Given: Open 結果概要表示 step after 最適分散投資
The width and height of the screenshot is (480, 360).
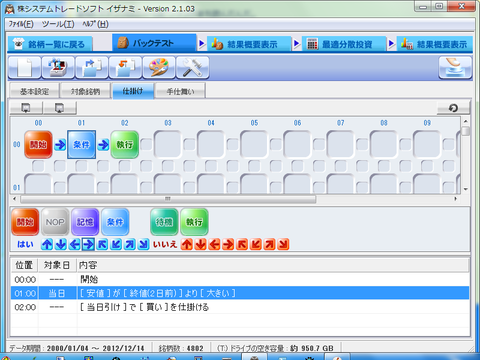Looking at the screenshot, I should point(435,44).
